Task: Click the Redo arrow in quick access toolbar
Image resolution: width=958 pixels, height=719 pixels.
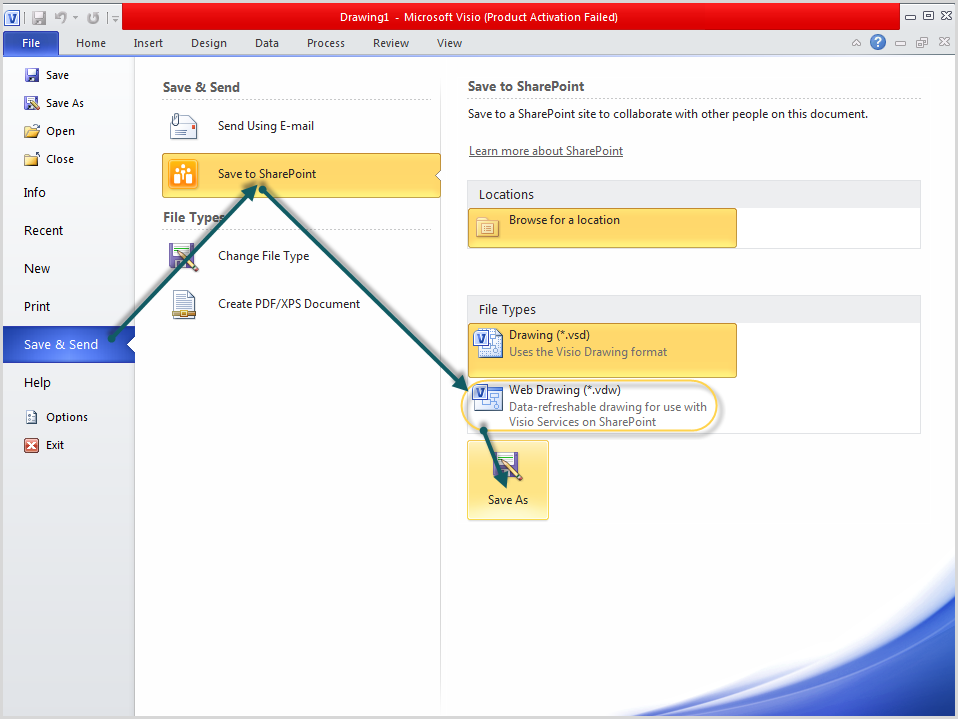Action: point(93,18)
